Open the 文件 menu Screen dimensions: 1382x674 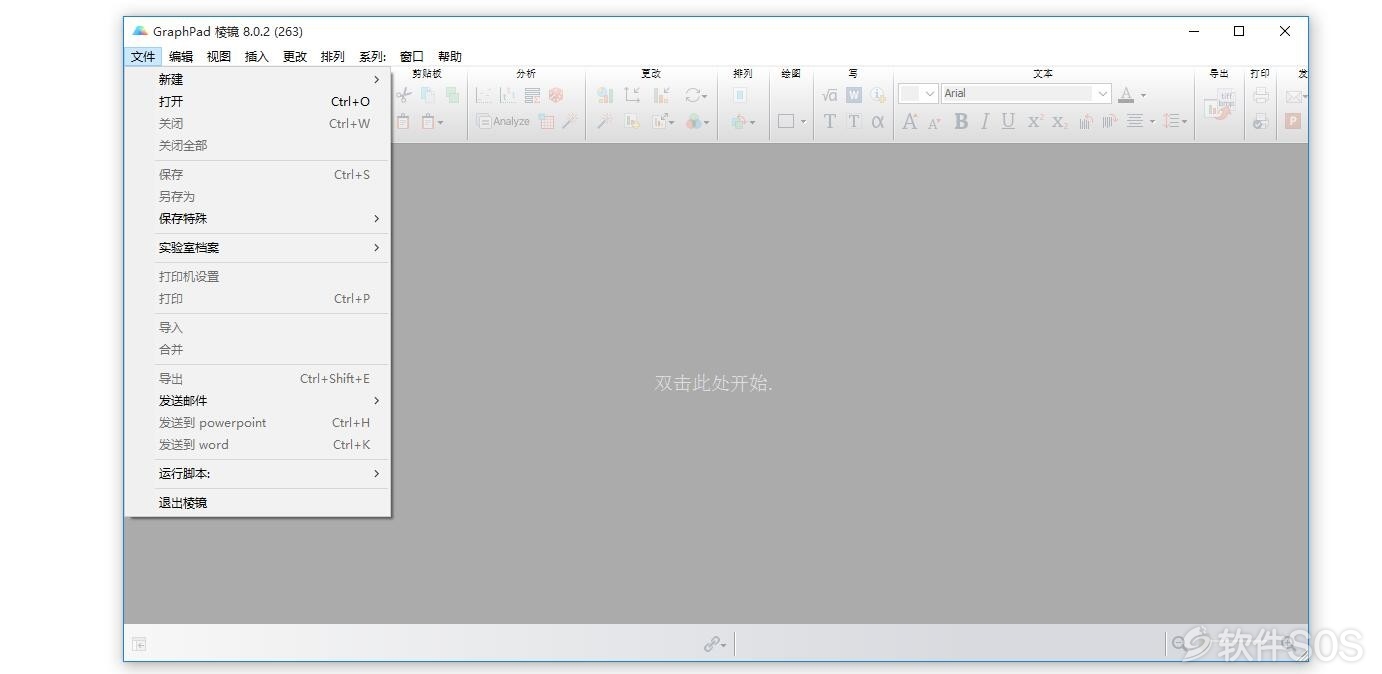[143, 57]
